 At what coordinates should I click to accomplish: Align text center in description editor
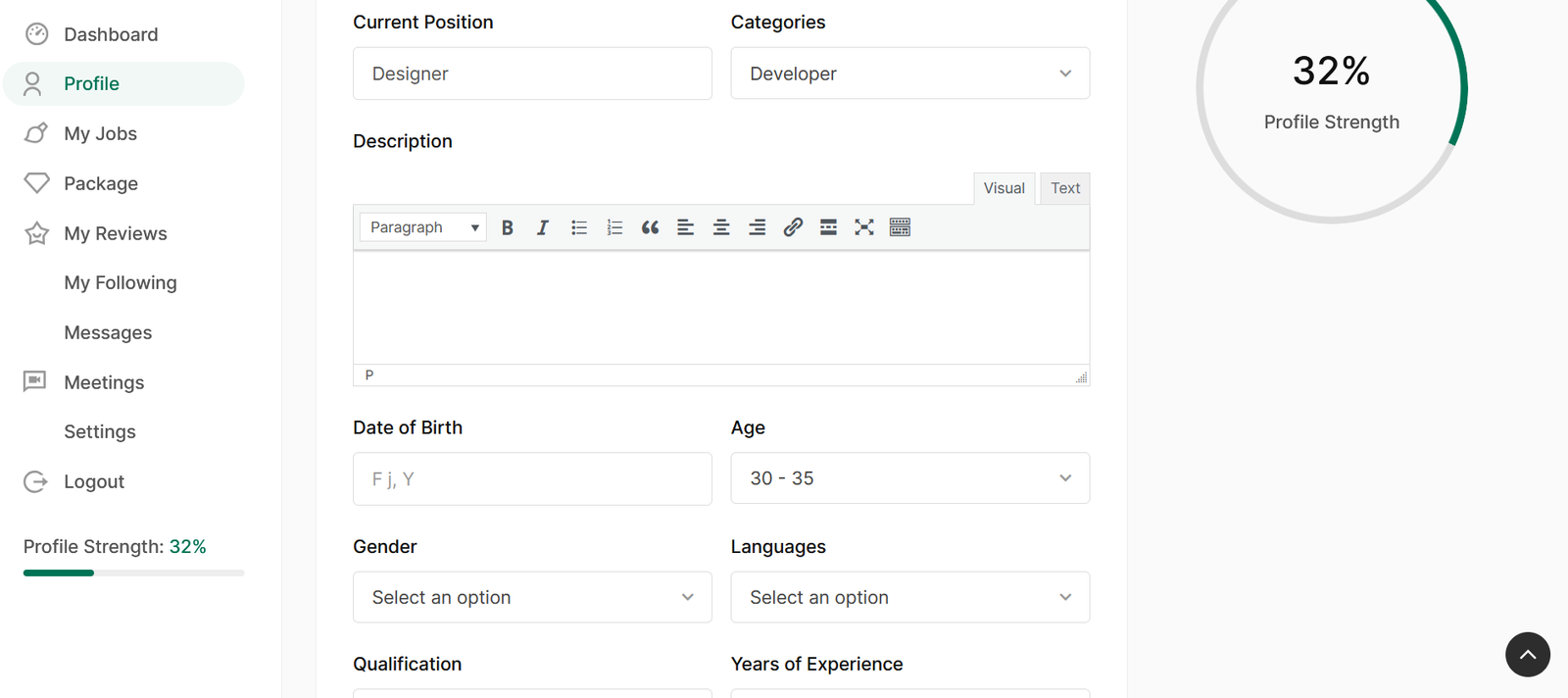[x=721, y=227]
